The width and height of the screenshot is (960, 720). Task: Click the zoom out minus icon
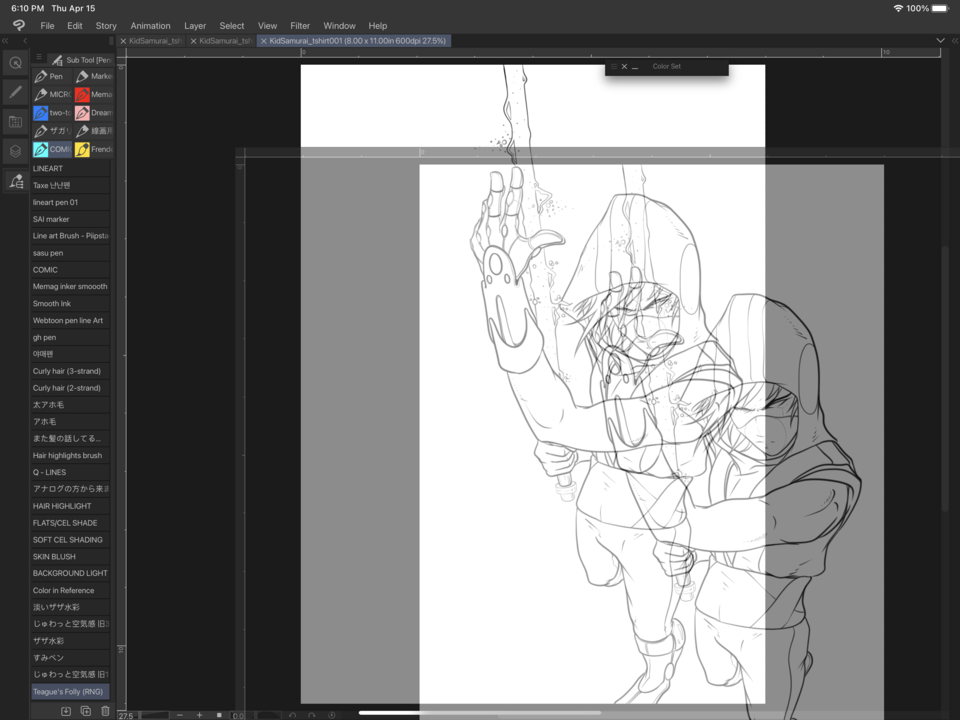[179, 715]
